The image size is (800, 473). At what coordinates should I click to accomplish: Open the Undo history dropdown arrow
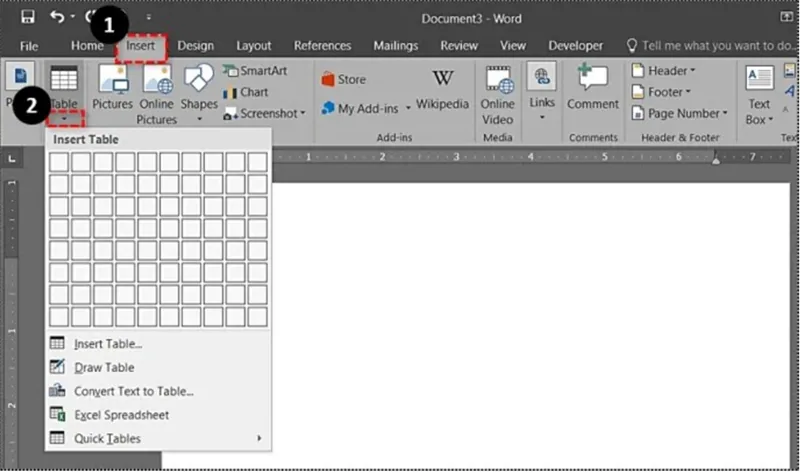click(72, 17)
